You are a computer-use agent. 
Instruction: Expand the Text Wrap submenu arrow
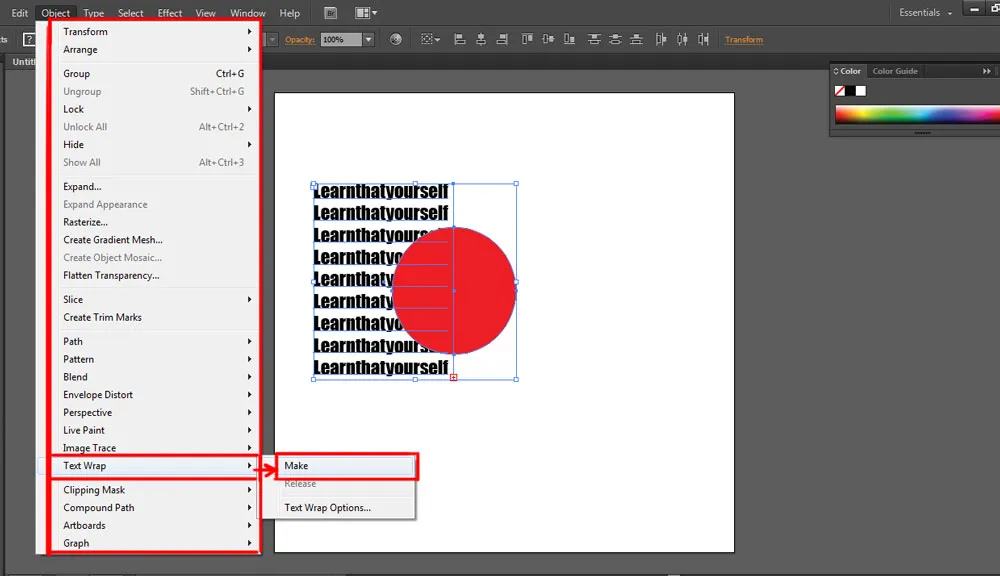pyautogui.click(x=249, y=466)
